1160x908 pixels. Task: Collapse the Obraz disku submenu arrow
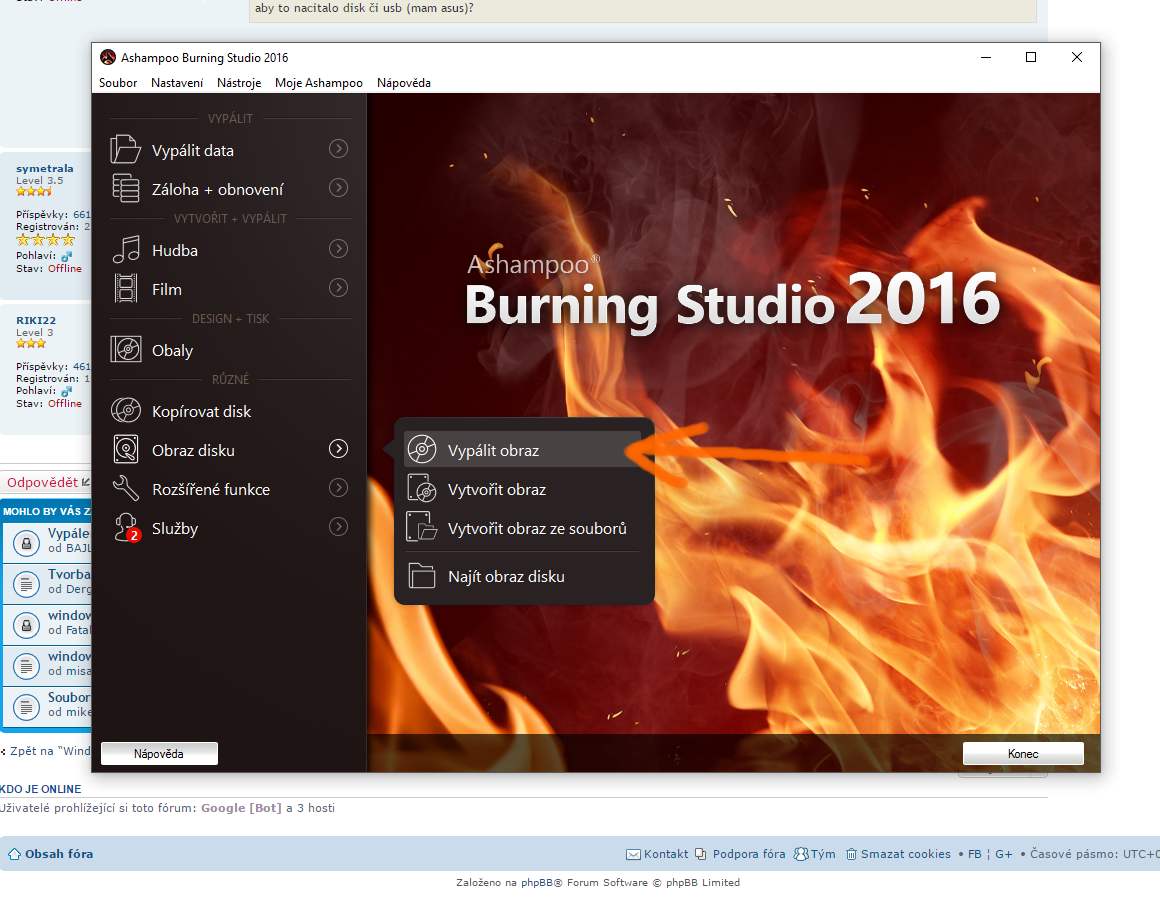[338, 448]
